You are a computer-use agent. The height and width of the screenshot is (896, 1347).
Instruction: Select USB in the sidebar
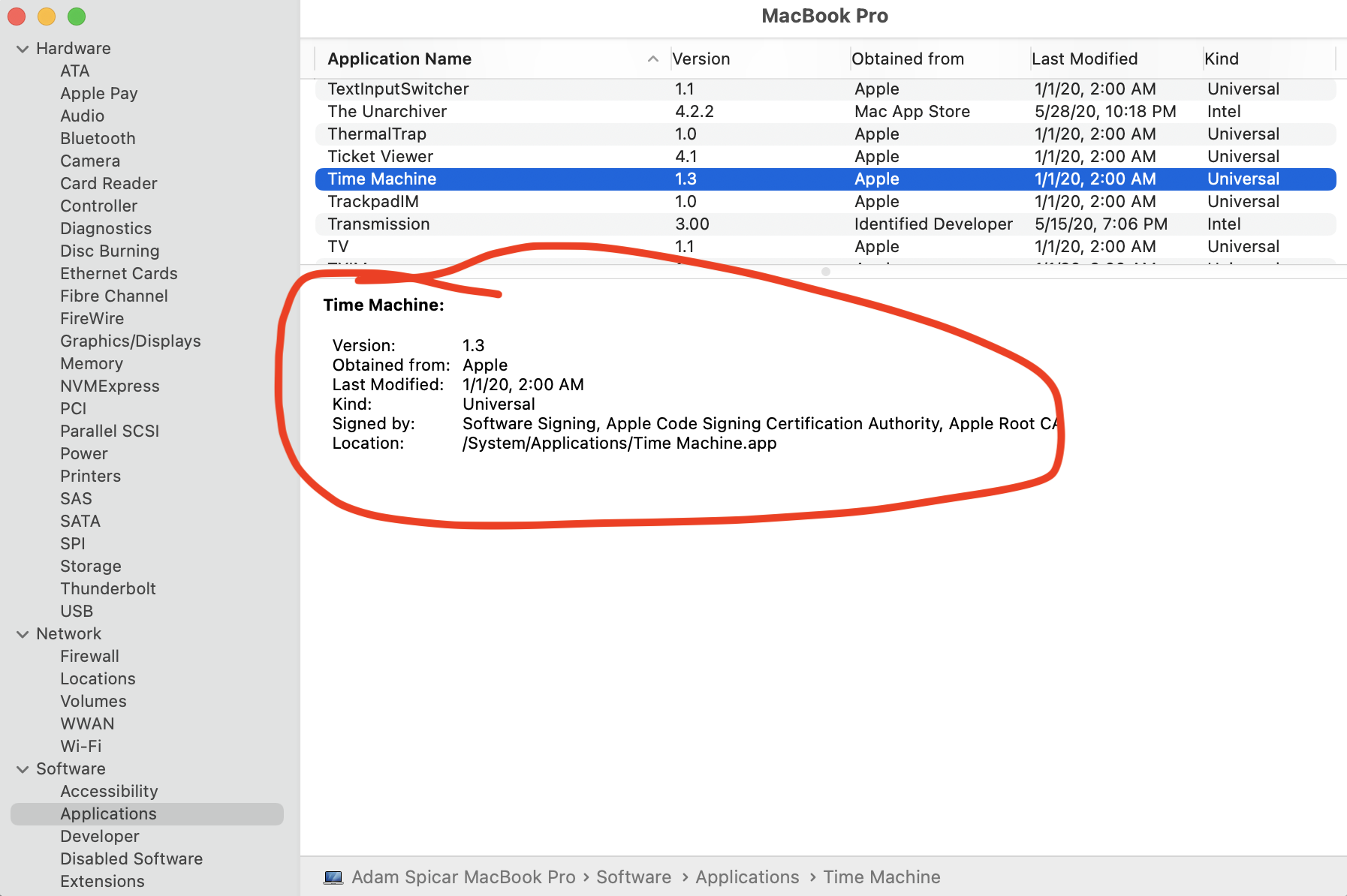point(77,611)
